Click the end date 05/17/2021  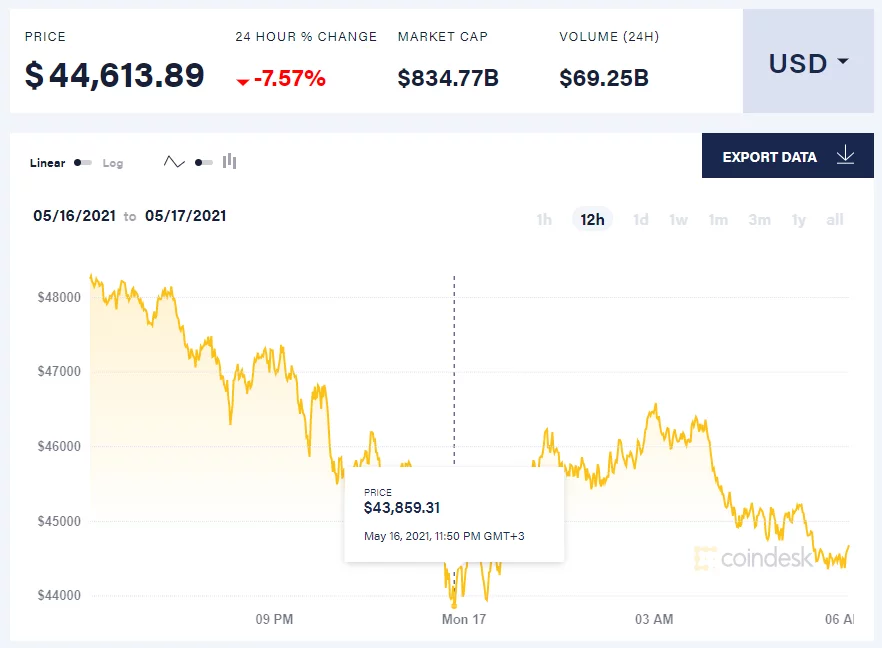(x=185, y=216)
